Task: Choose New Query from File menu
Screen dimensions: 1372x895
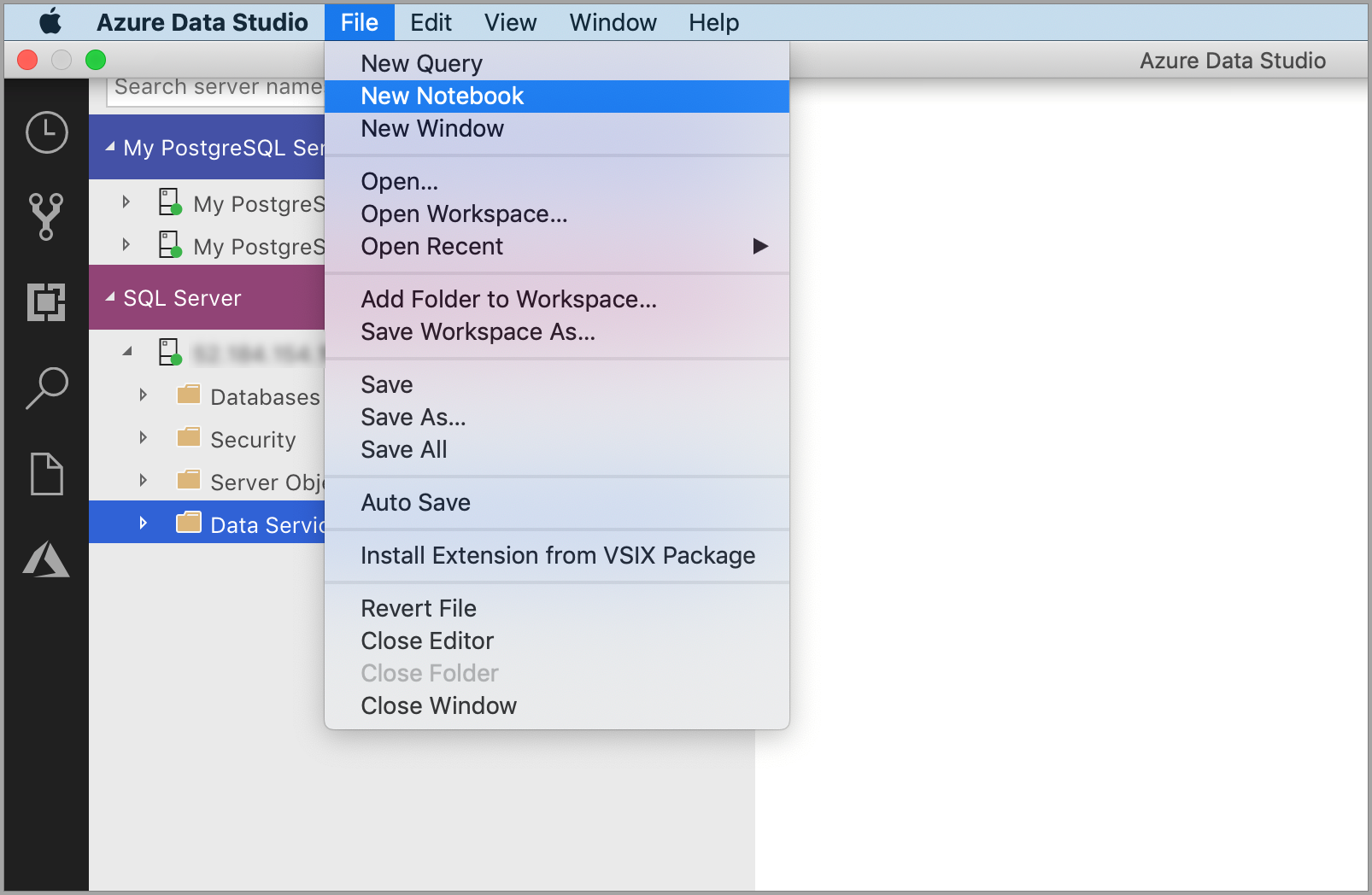Action: pos(557,64)
